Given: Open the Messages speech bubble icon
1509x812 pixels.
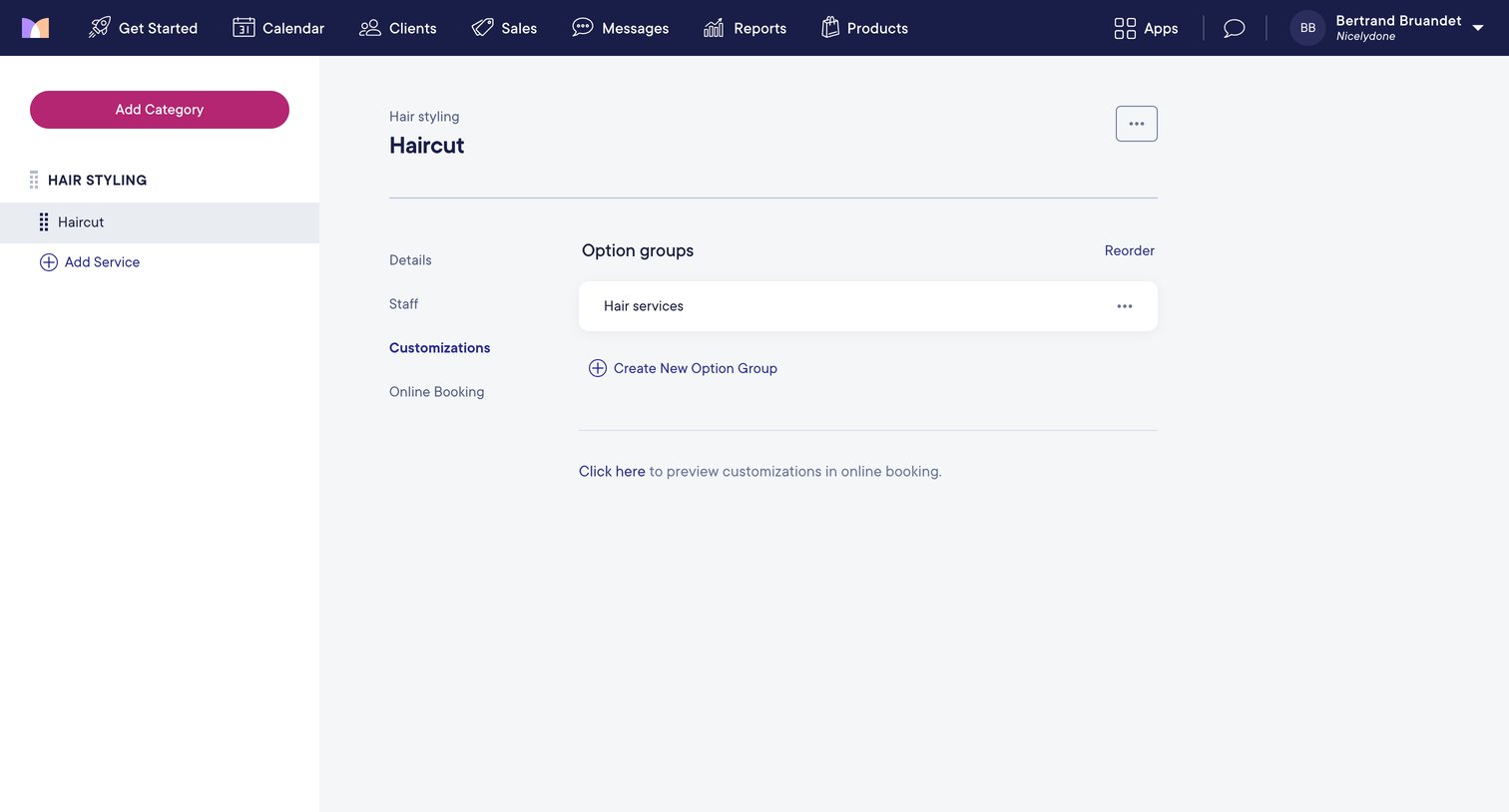Looking at the screenshot, I should 583,28.
